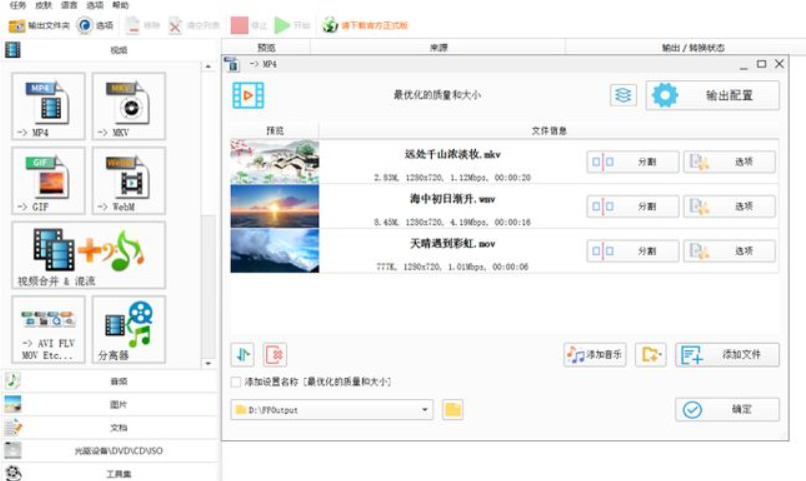Image resolution: width=806 pixels, height=481 pixels.
Task: Select the 海中初日渐升.wmv sunrise thumbnail
Action: tap(274, 206)
